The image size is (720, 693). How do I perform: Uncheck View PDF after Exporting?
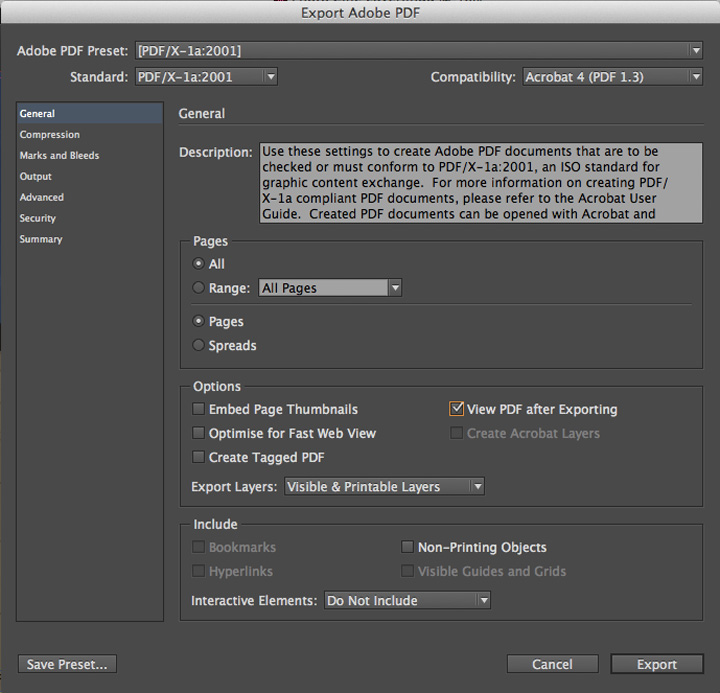(x=456, y=409)
